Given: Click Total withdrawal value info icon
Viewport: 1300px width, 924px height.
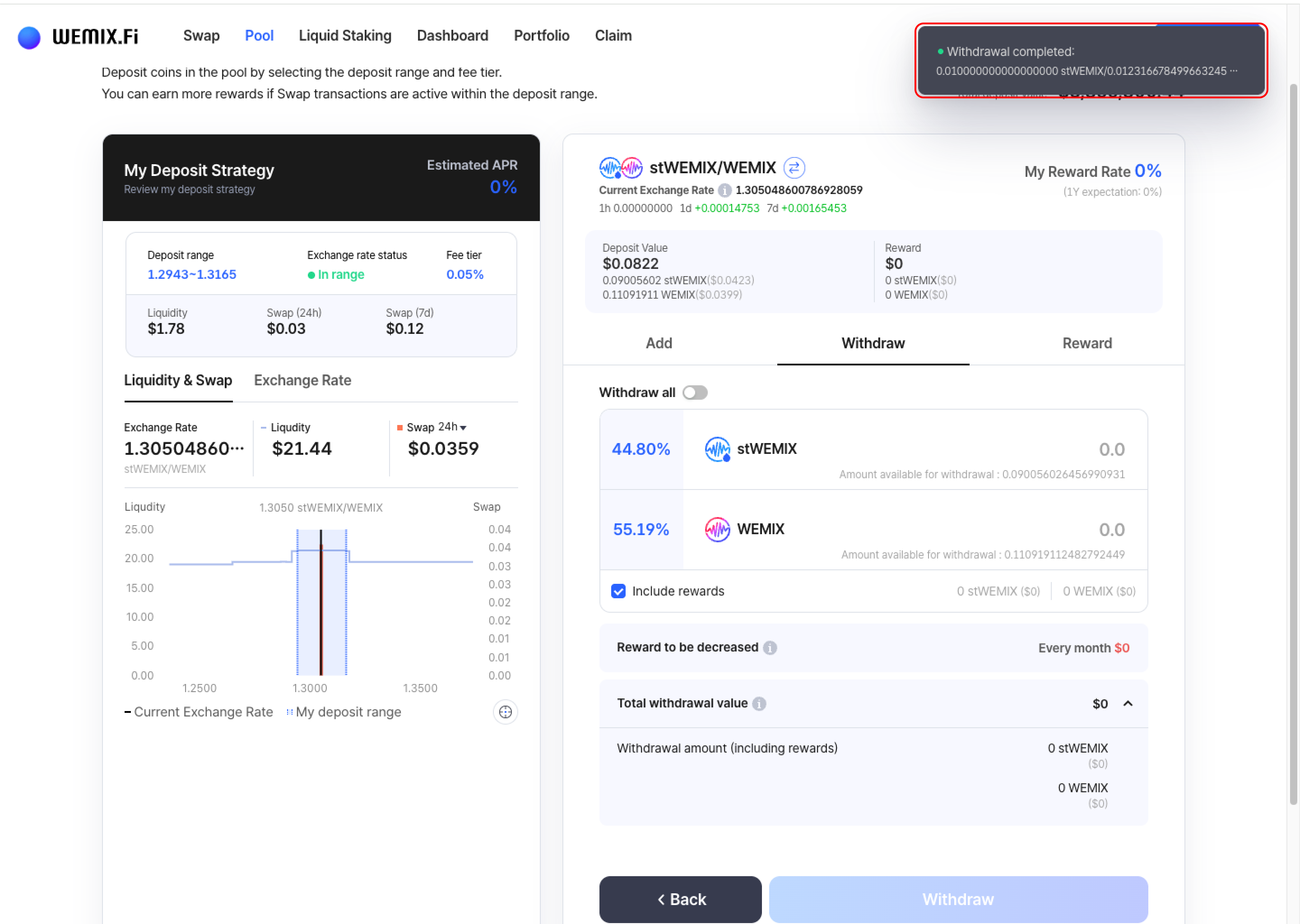Looking at the screenshot, I should tap(759, 704).
